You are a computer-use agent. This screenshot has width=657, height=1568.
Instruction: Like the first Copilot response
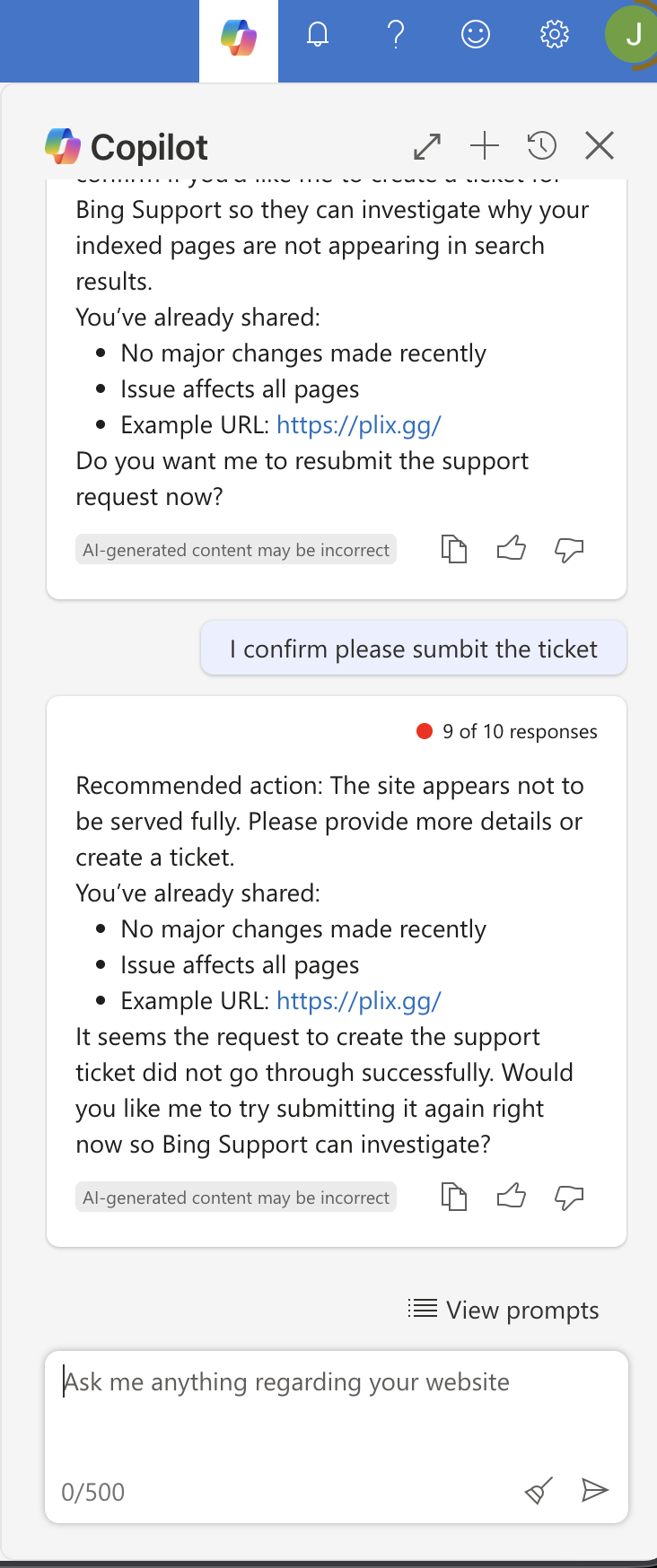(x=512, y=548)
